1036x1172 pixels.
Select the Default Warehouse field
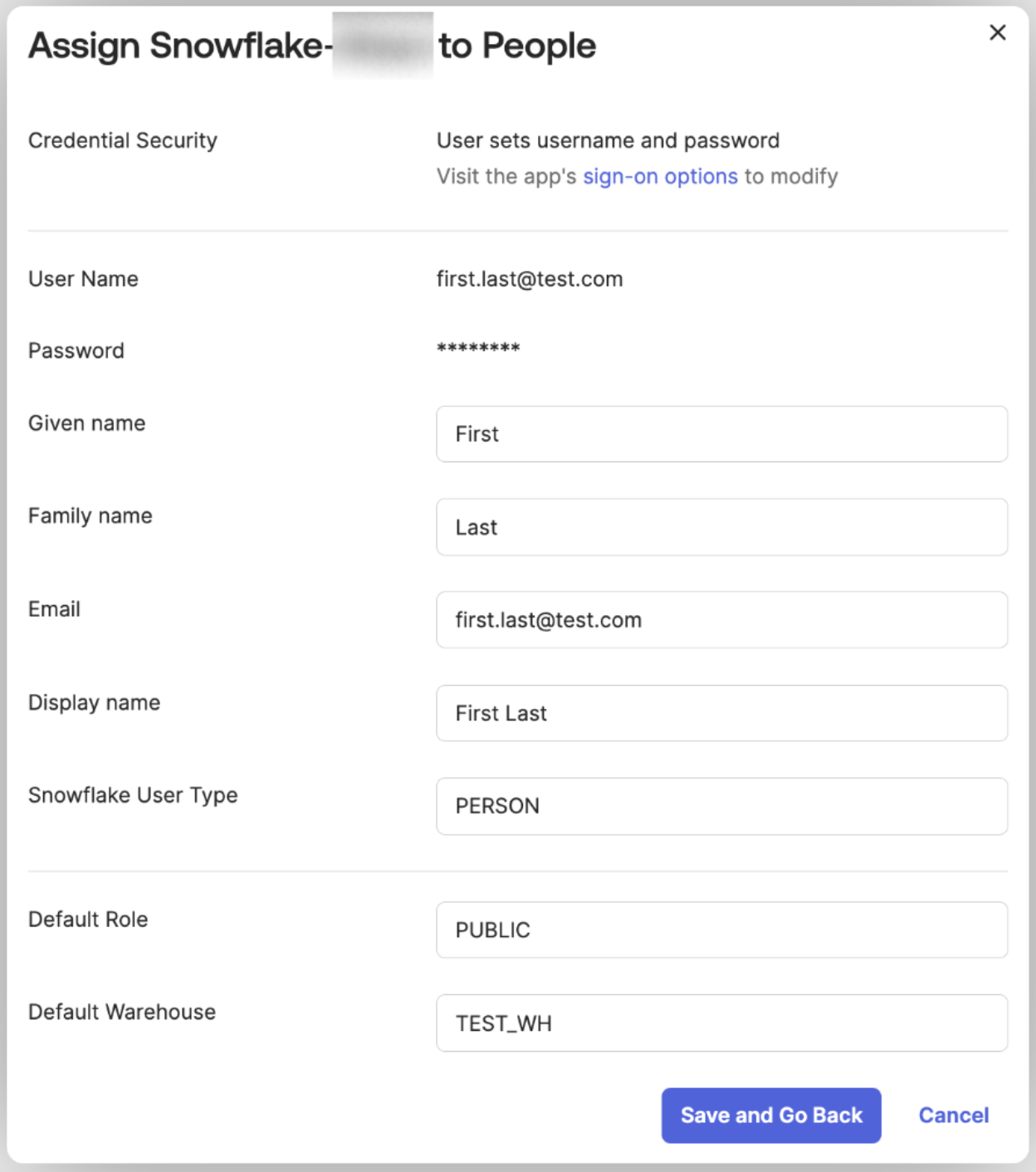click(721, 1023)
